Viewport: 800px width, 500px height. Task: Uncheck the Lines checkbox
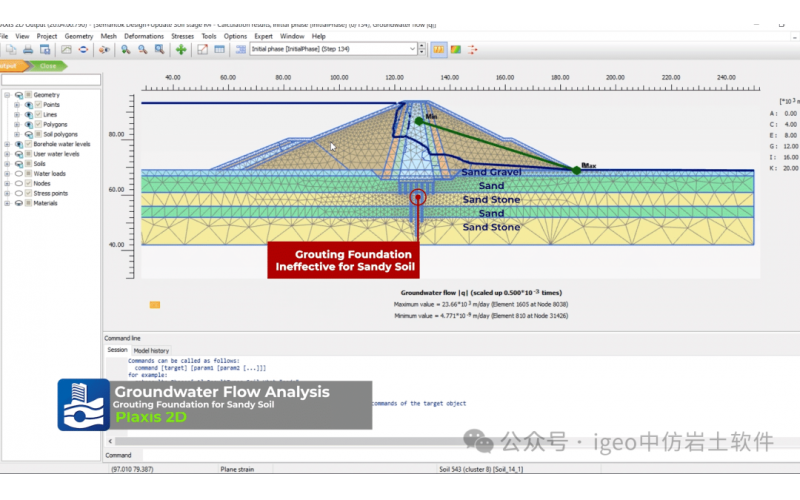pos(38,114)
